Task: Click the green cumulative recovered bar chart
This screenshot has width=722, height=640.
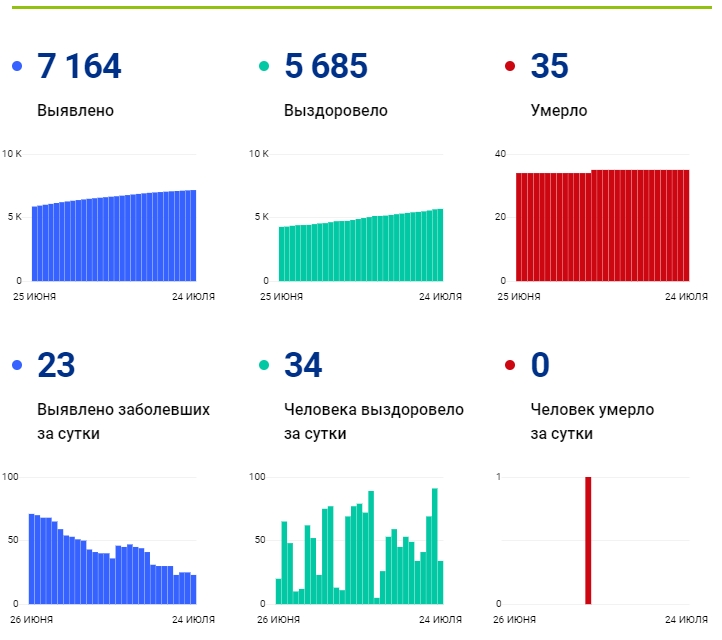Action: (361, 245)
